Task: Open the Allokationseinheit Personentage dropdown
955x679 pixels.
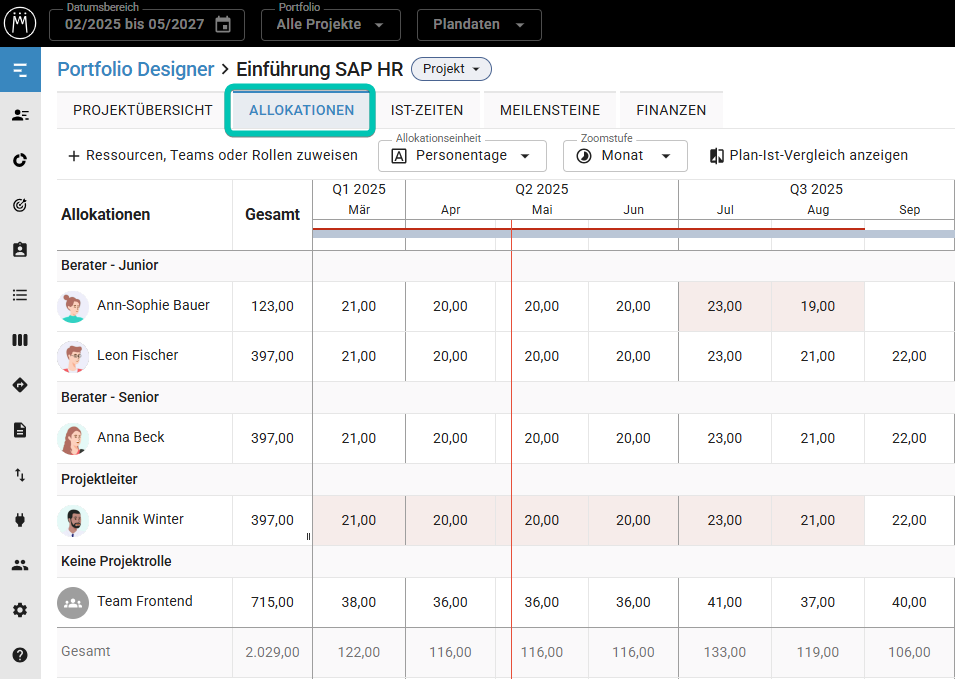Action: [462, 156]
